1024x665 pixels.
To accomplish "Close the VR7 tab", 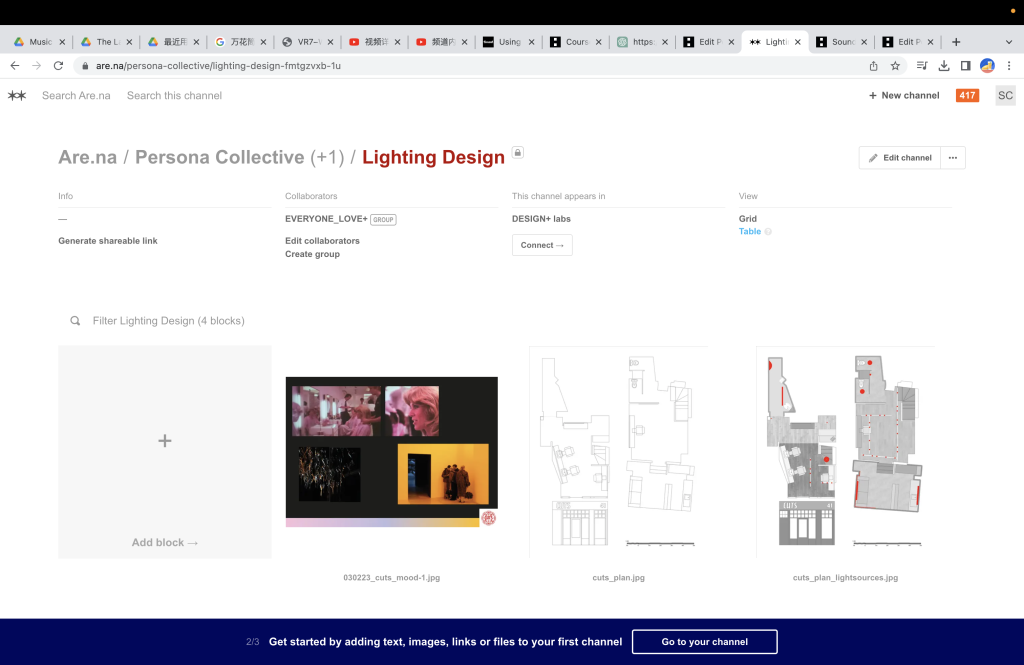I will 330,42.
